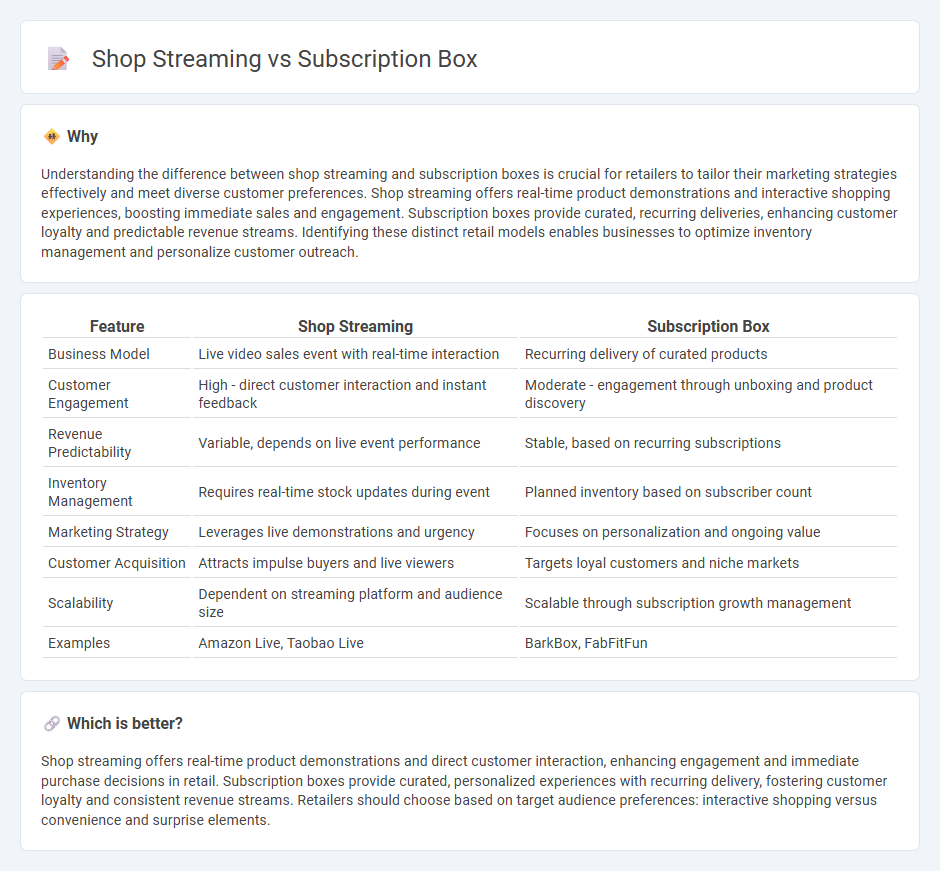Viewport: 940px width, 871px height.
Task: Click the Shop Streaming column header
Action: point(355,326)
